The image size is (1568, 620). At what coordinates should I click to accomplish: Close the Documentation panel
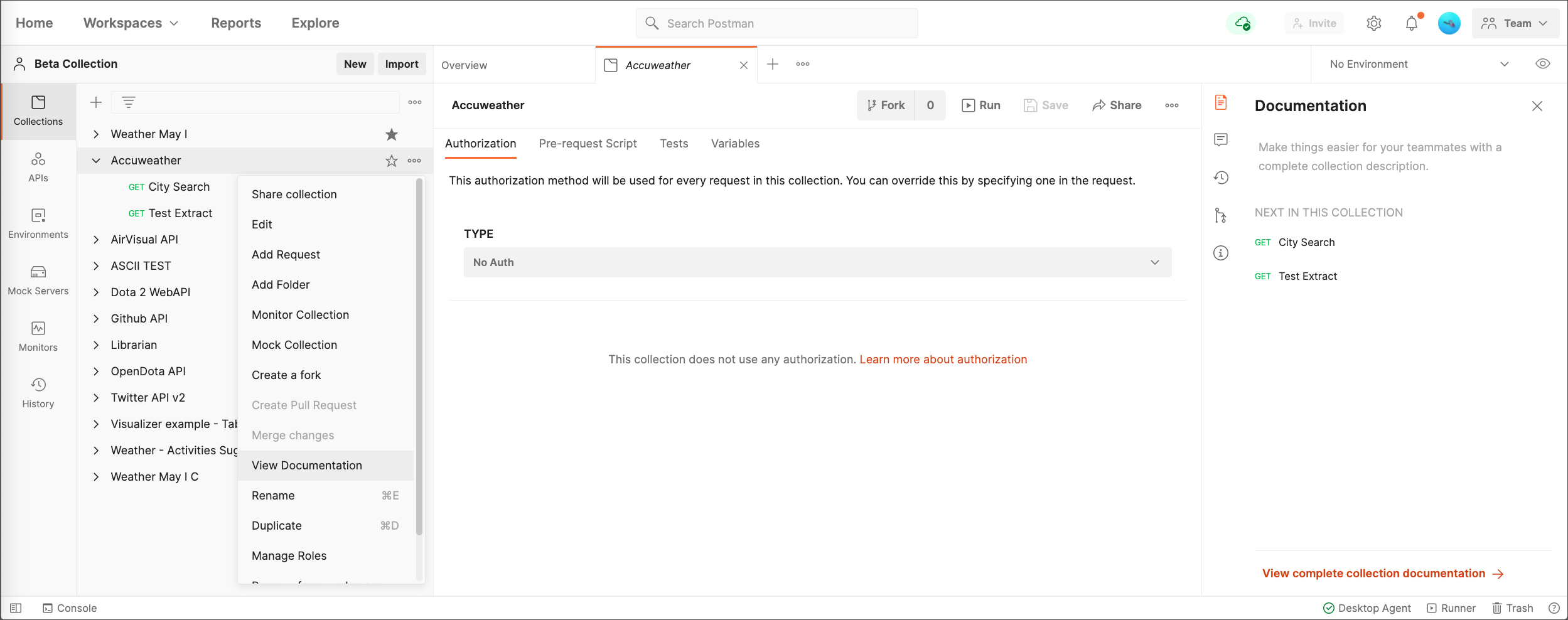tap(1537, 106)
